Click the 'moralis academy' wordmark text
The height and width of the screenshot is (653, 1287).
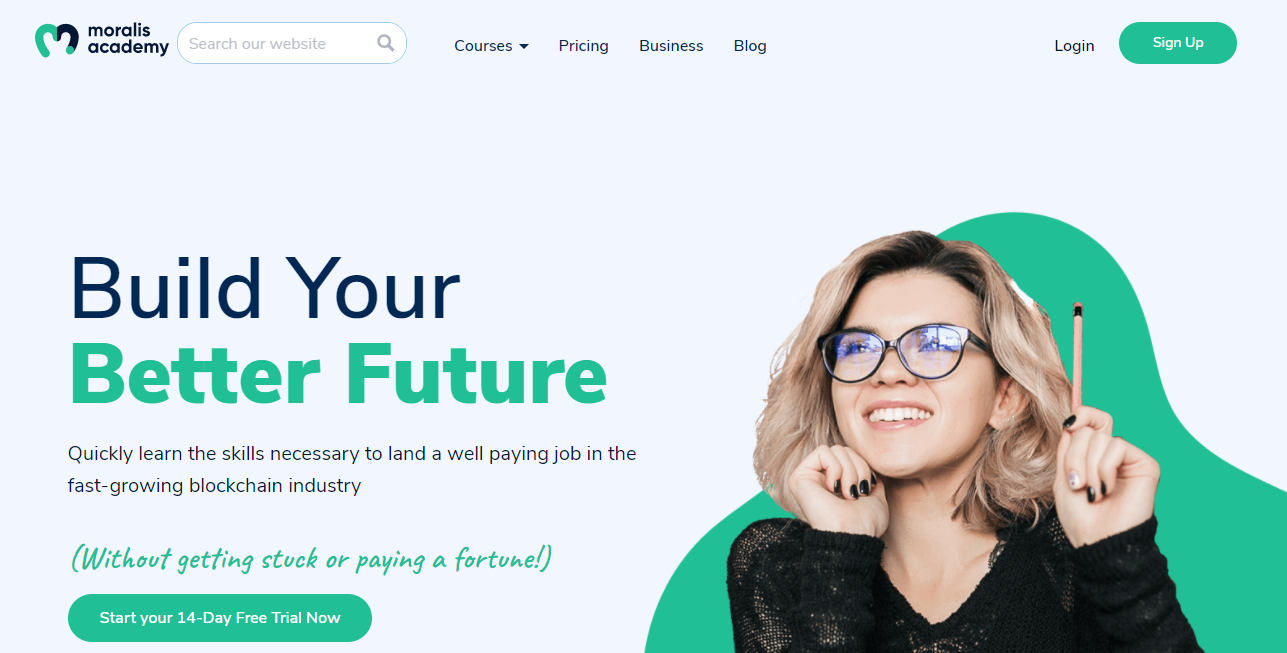click(x=128, y=40)
